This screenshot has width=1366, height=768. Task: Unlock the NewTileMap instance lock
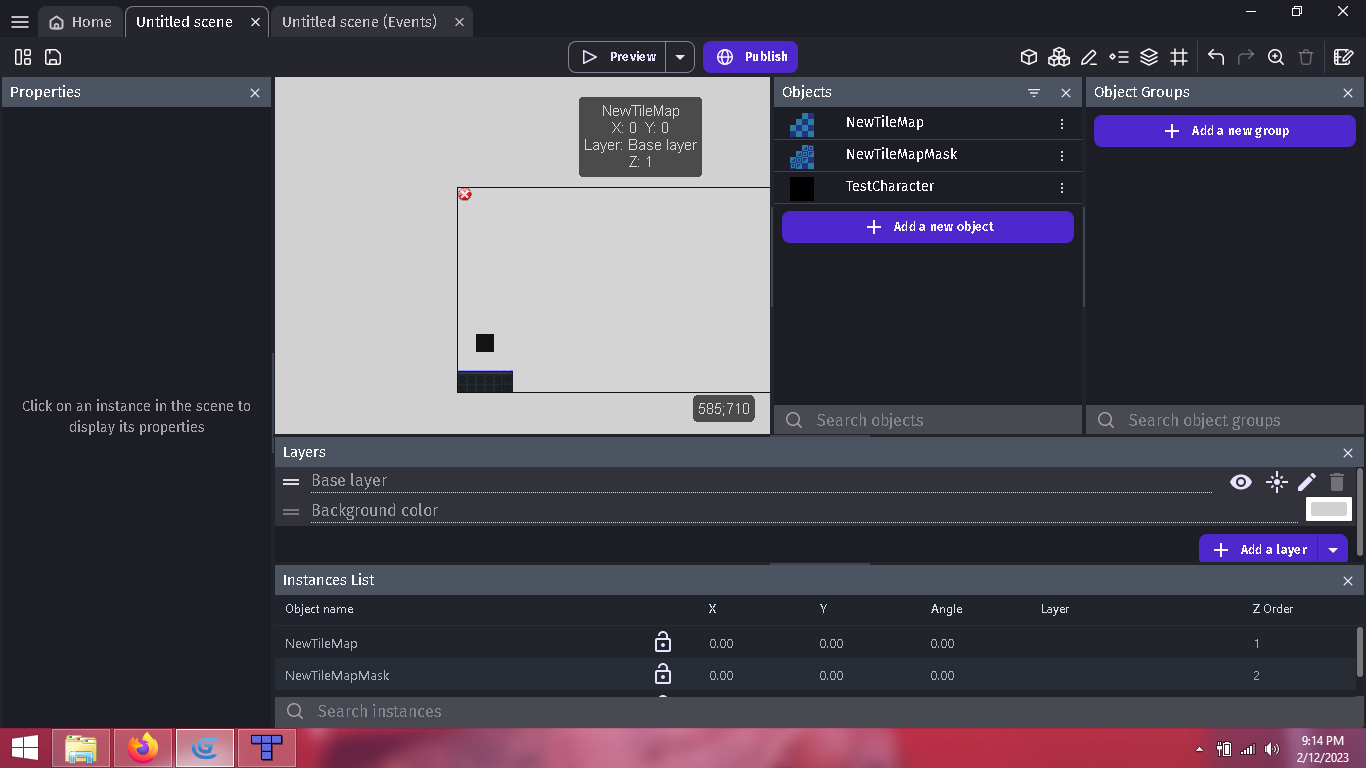662,643
